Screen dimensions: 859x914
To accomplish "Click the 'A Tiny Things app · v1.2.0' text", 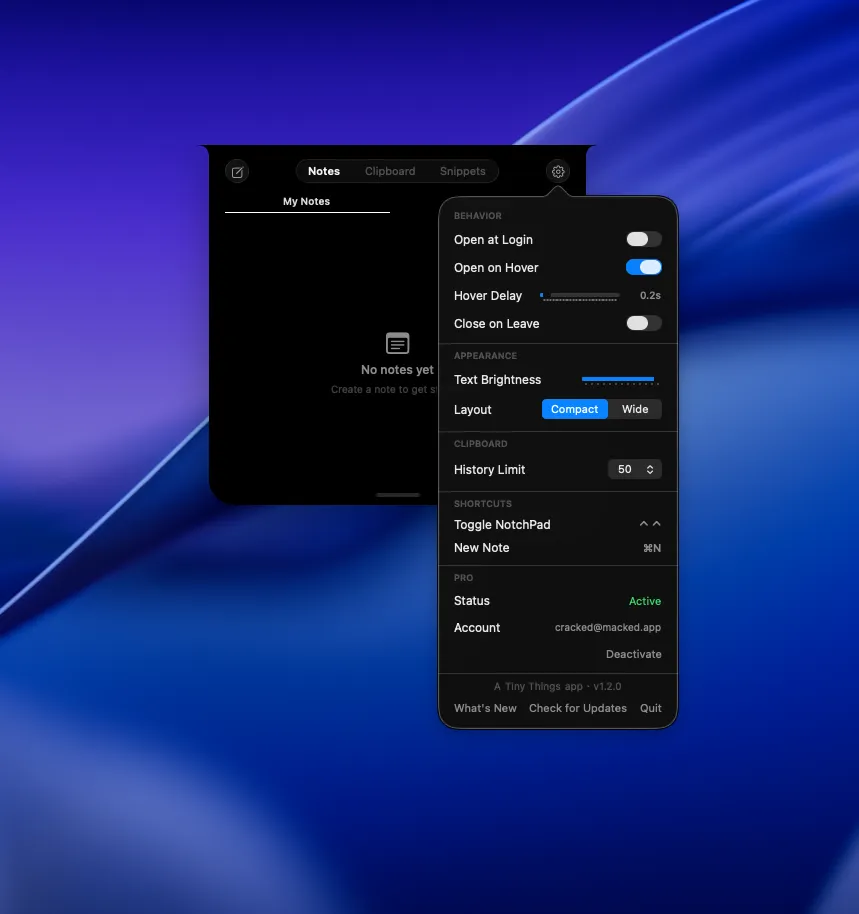I will point(558,686).
